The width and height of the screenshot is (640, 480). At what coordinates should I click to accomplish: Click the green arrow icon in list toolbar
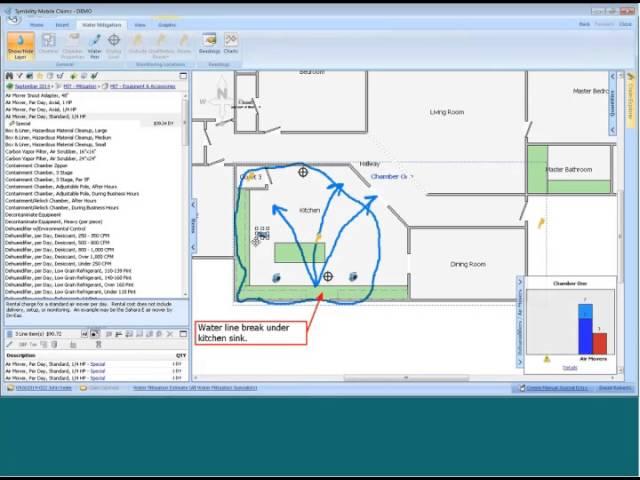click(73, 76)
